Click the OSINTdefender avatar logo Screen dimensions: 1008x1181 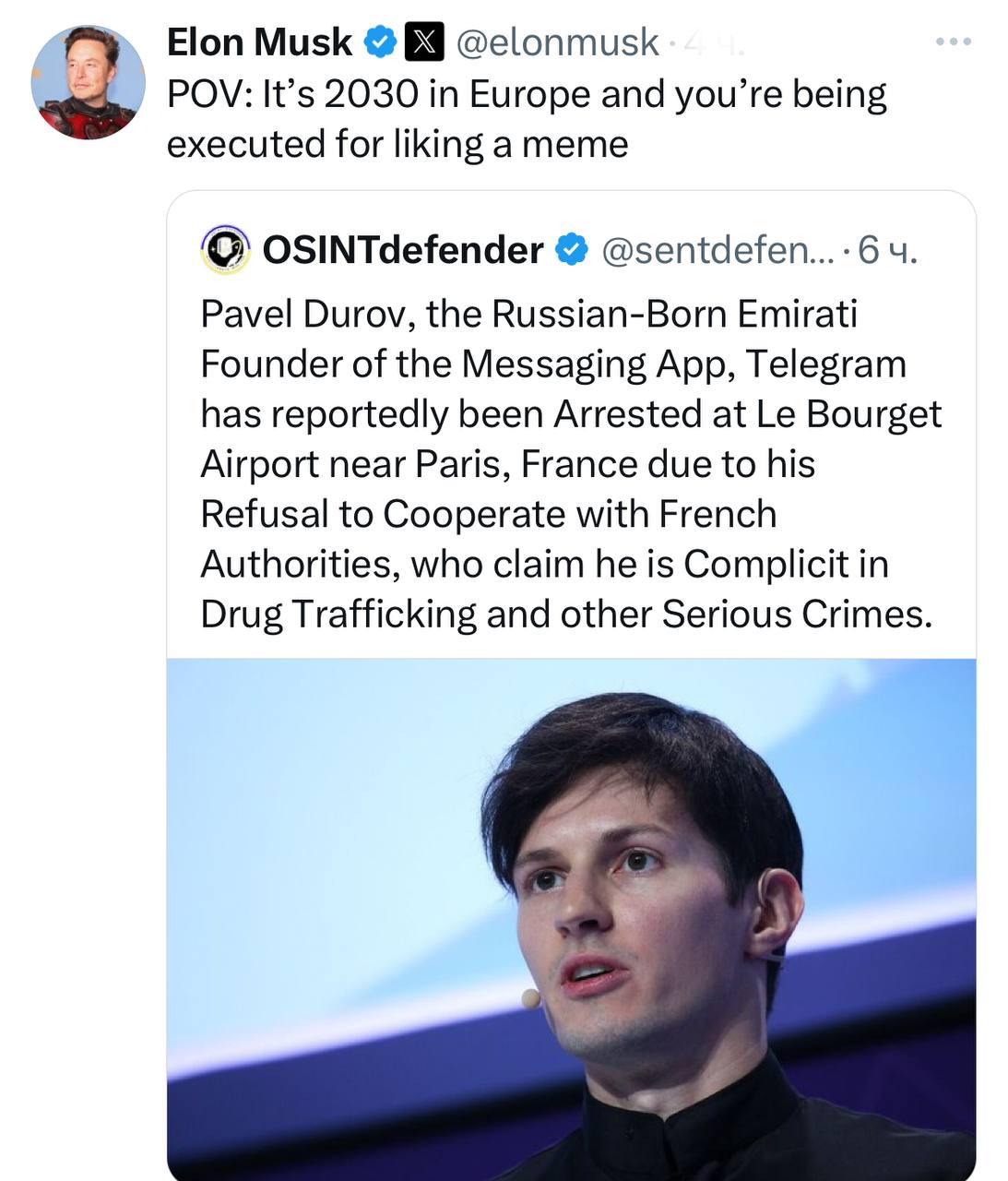(226, 250)
